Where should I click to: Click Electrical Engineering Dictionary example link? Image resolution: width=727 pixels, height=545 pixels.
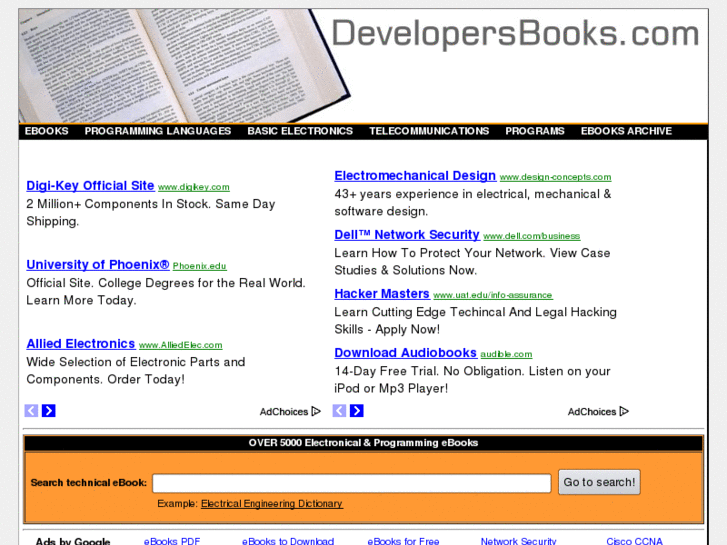(x=272, y=504)
